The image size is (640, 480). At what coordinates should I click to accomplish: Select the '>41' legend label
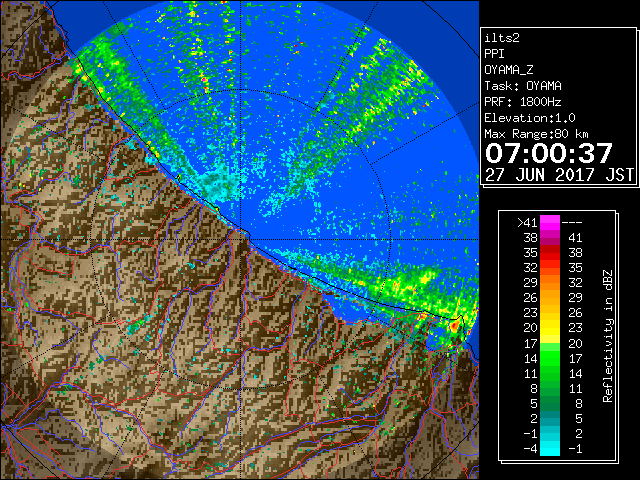point(527,223)
